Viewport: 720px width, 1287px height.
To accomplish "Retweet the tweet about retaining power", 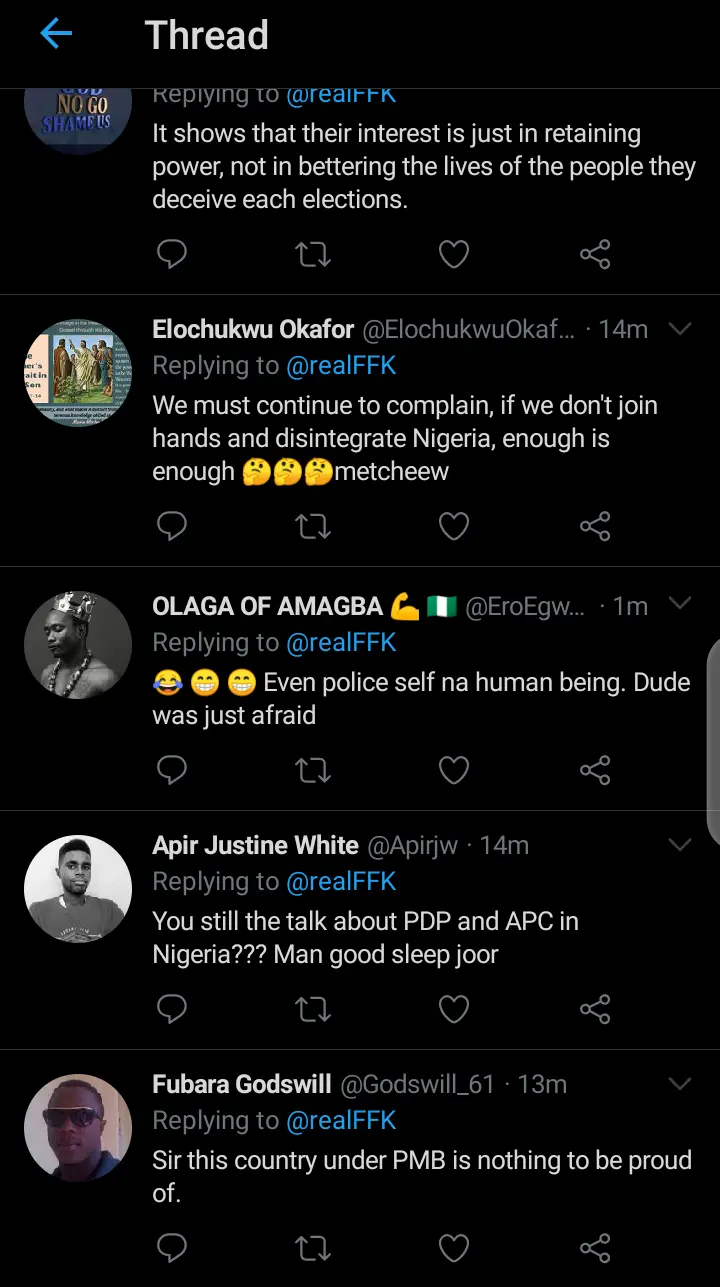I will click(314, 255).
